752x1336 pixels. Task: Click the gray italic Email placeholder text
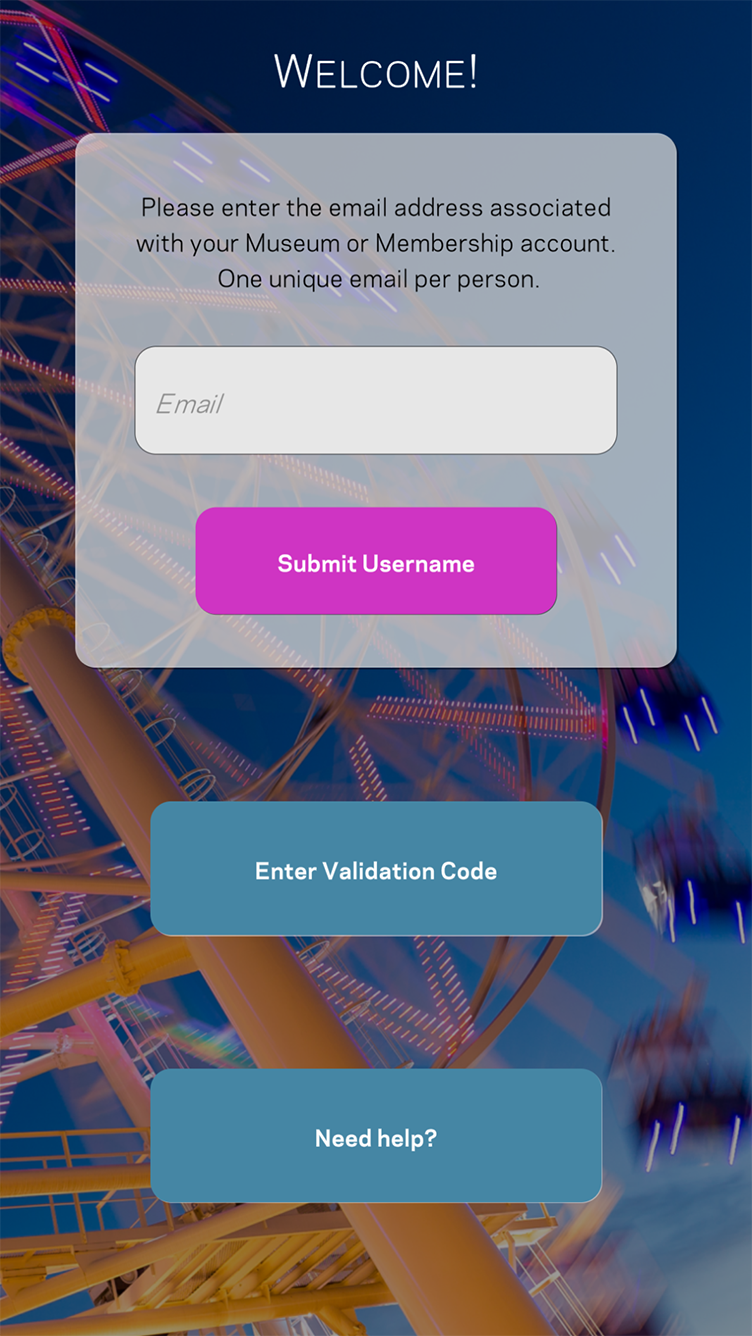click(x=189, y=404)
